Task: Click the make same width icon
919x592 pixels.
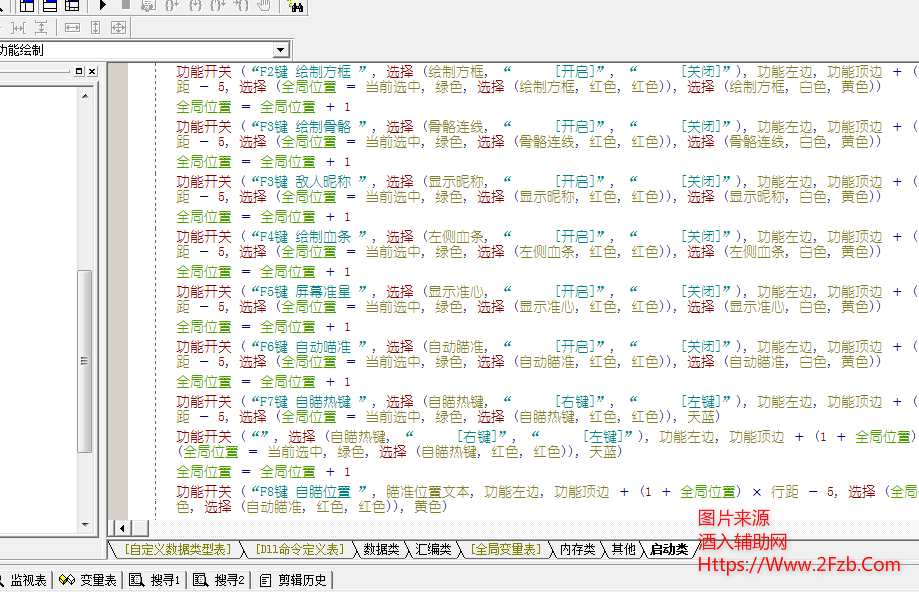Action: coord(73,28)
